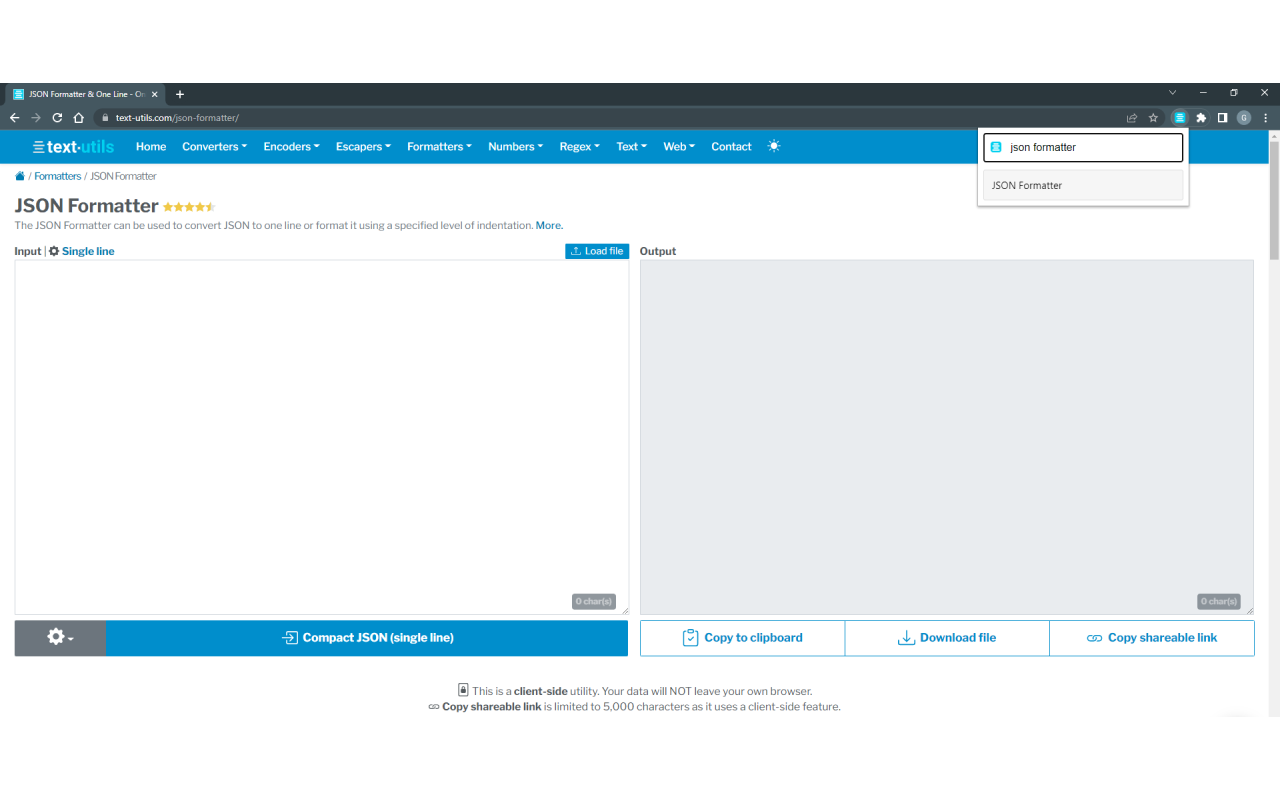The image size is (1280, 800).
Task: Expand the Web menu
Action: 679,147
